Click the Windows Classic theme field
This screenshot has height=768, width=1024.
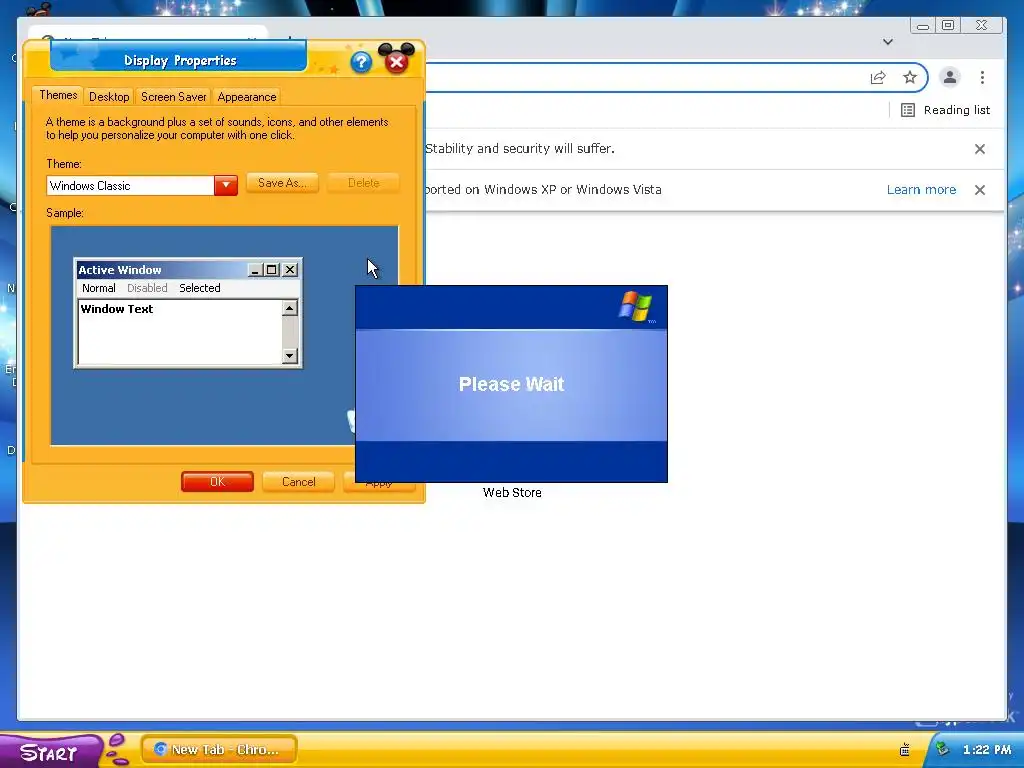[131, 185]
